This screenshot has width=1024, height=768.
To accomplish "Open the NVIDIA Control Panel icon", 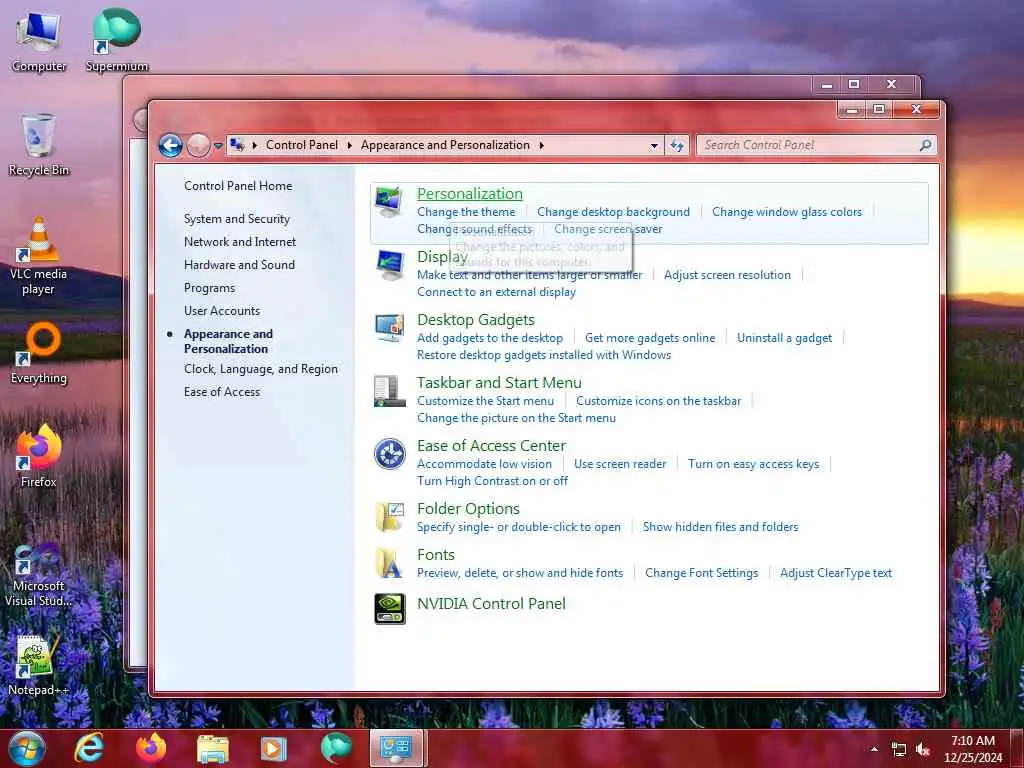I will coord(390,609).
